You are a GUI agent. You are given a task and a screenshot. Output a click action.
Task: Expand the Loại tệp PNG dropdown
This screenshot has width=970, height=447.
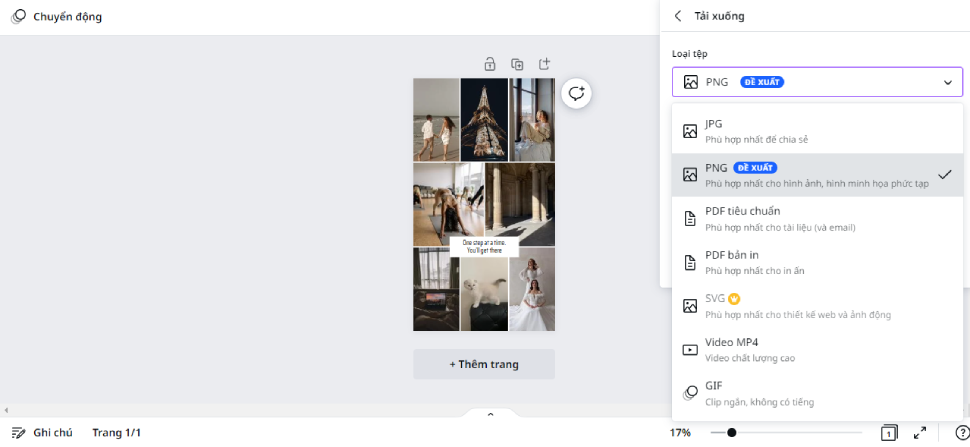point(817,82)
